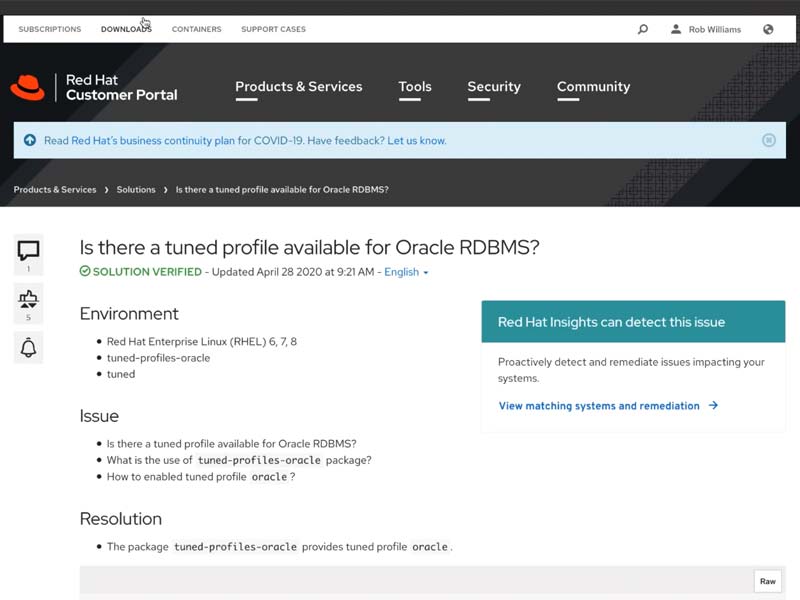Click 'View matching systems and remediation' link
The height and width of the screenshot is (600, 800).
599,406
